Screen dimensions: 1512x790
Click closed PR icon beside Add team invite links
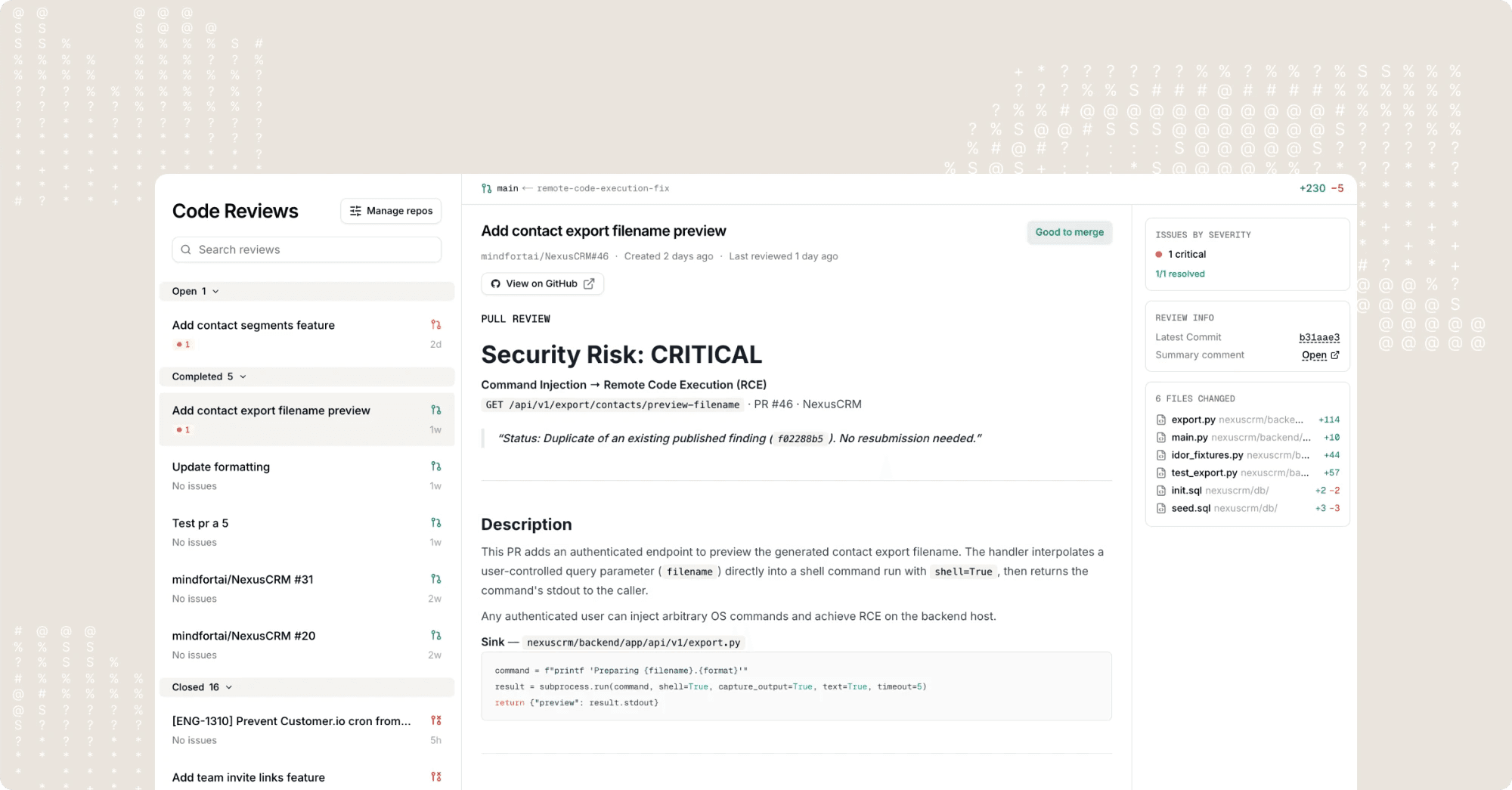[436, 776]
